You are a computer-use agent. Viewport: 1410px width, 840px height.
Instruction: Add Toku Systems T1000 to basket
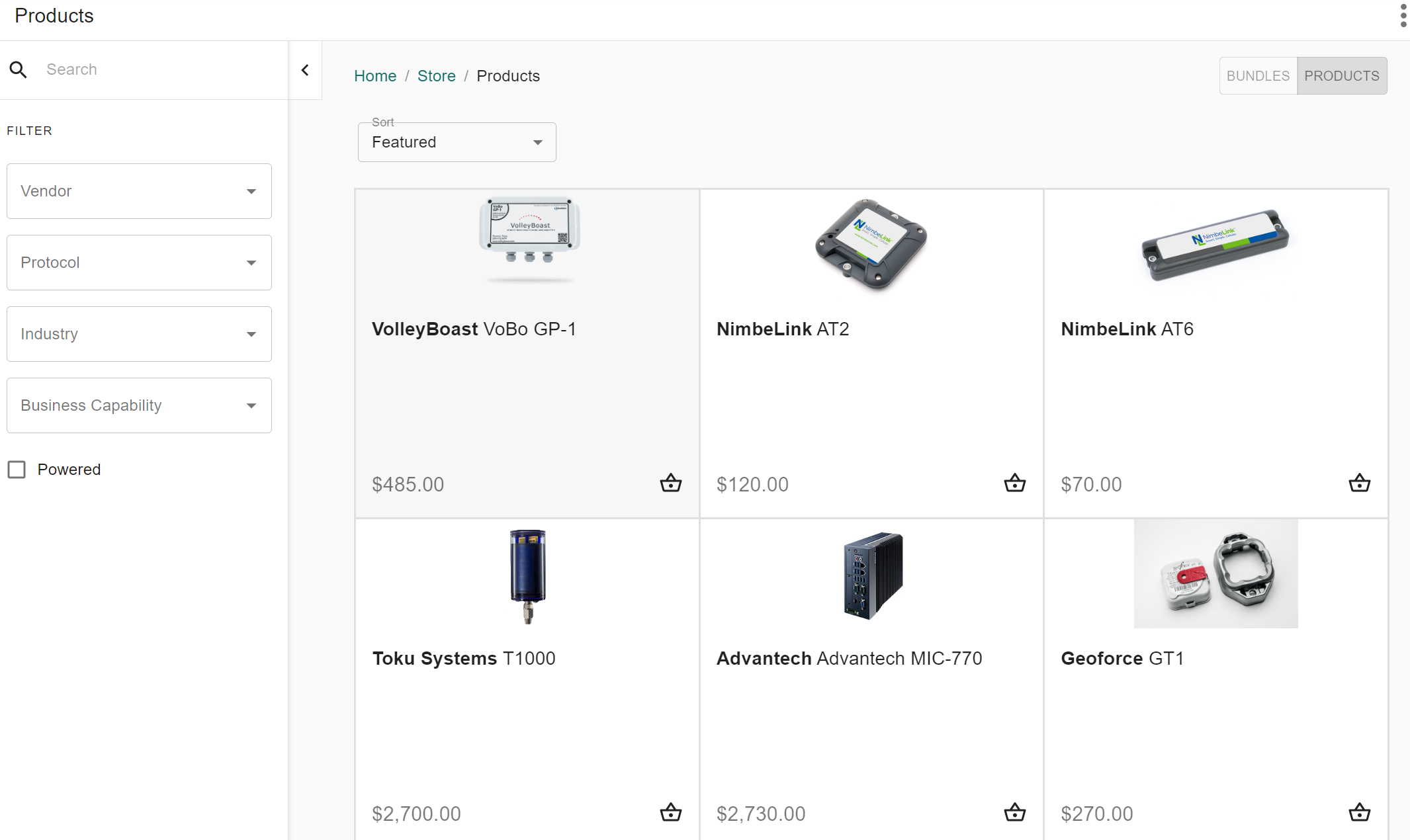[x=670, y=812]
